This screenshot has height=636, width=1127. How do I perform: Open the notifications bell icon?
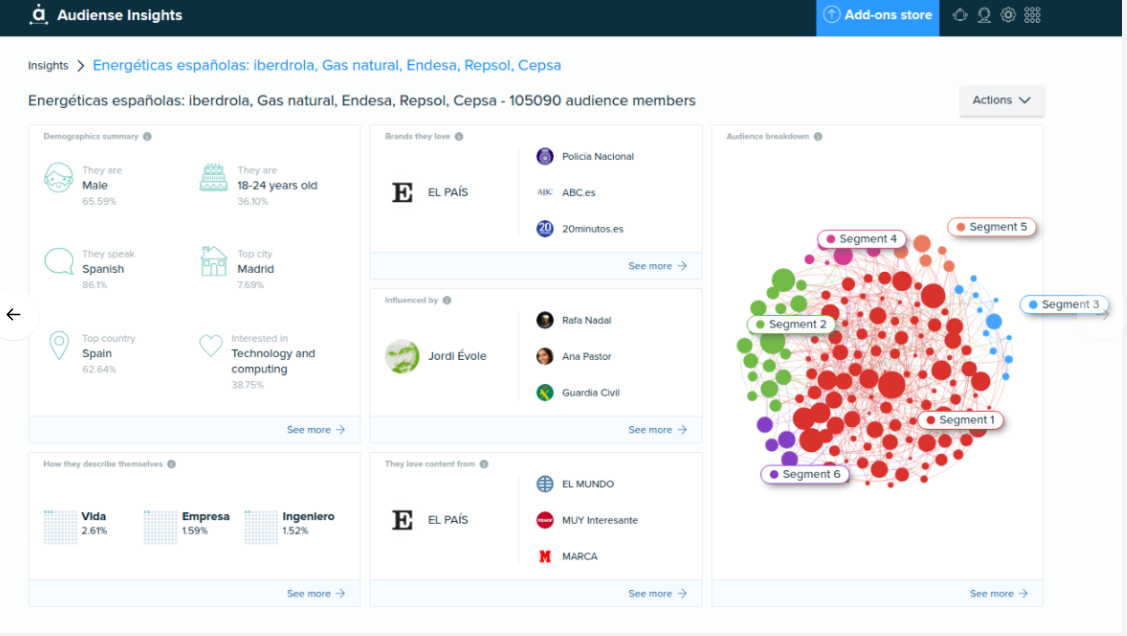pyautogui.click(x=960, y=15)
